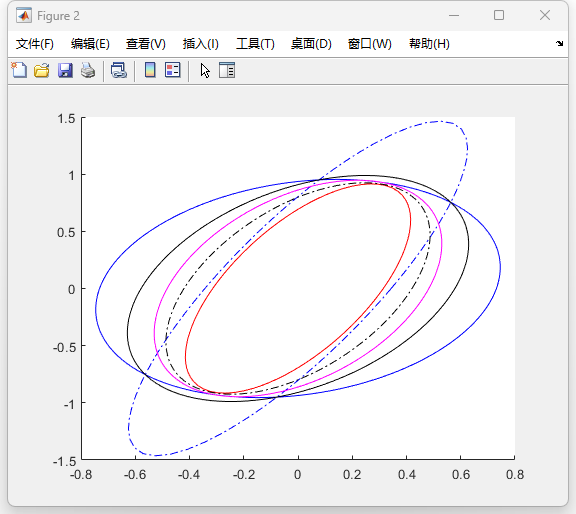
Task: Open the 桌面(D) menu
Action: [311, 44]
